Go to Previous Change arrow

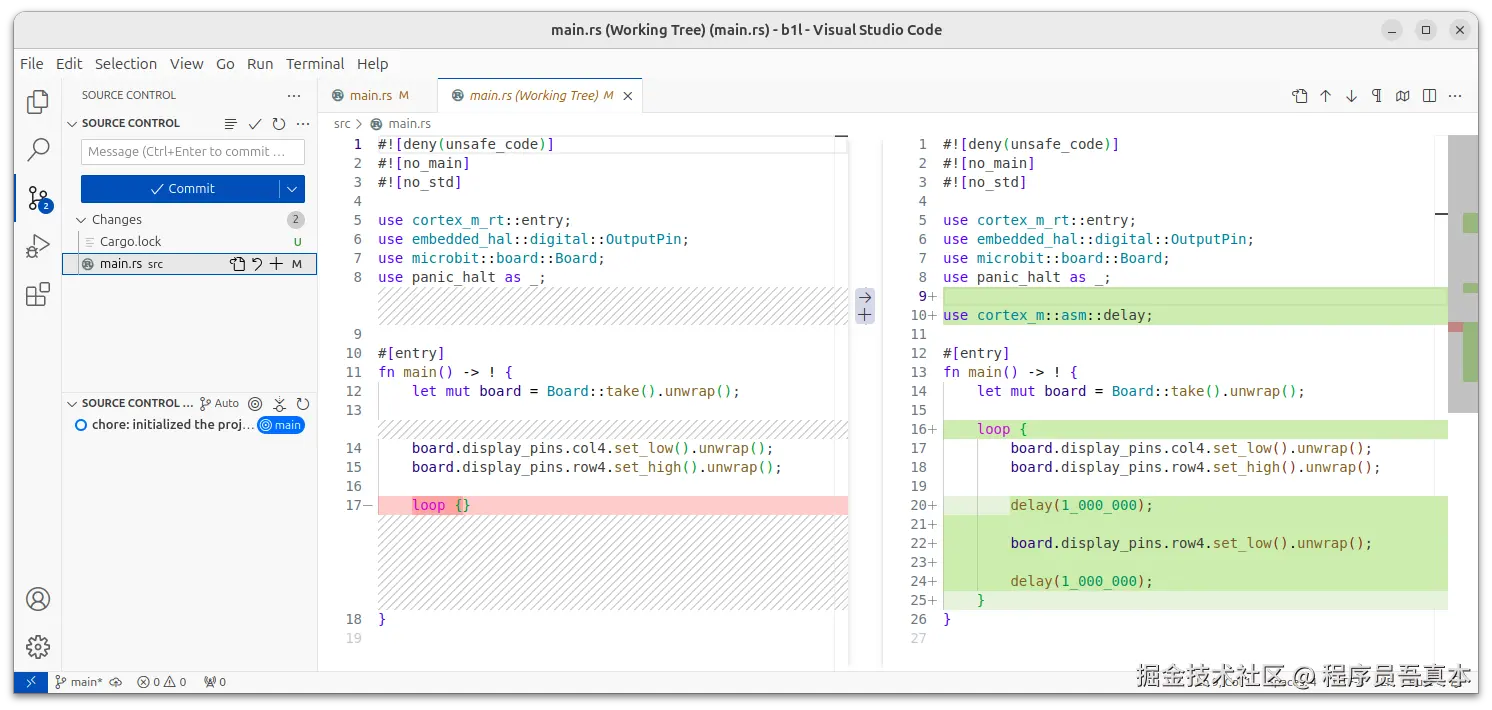click(x=1325, y=96)
